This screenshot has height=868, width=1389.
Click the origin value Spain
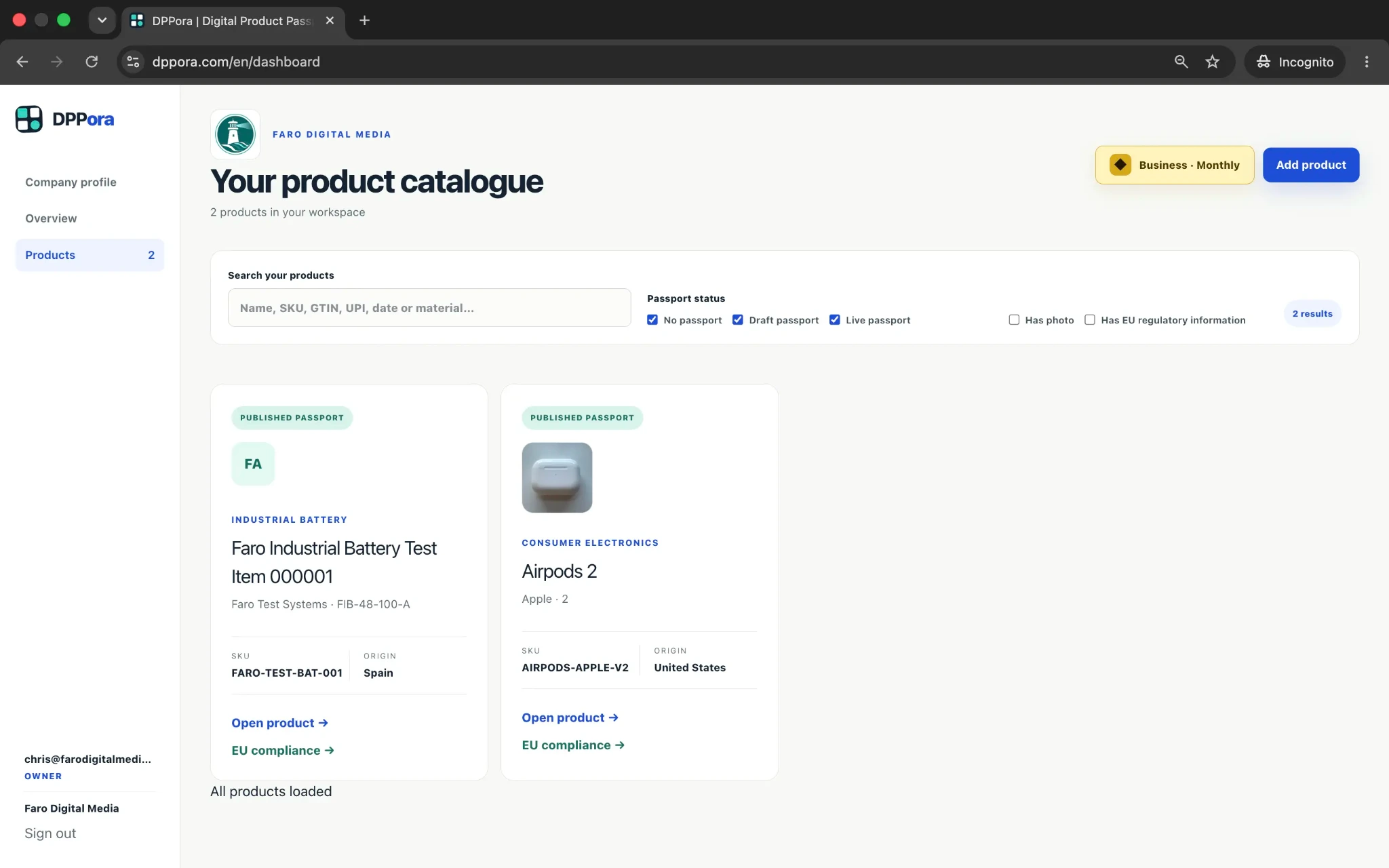pos(378,673)
